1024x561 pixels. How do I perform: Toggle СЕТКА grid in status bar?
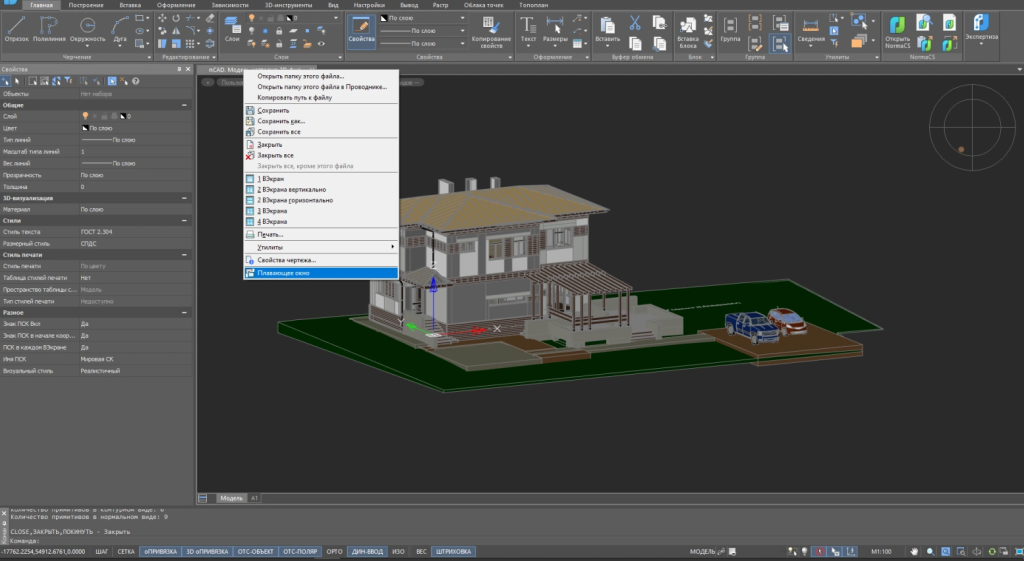click(126, 551)
